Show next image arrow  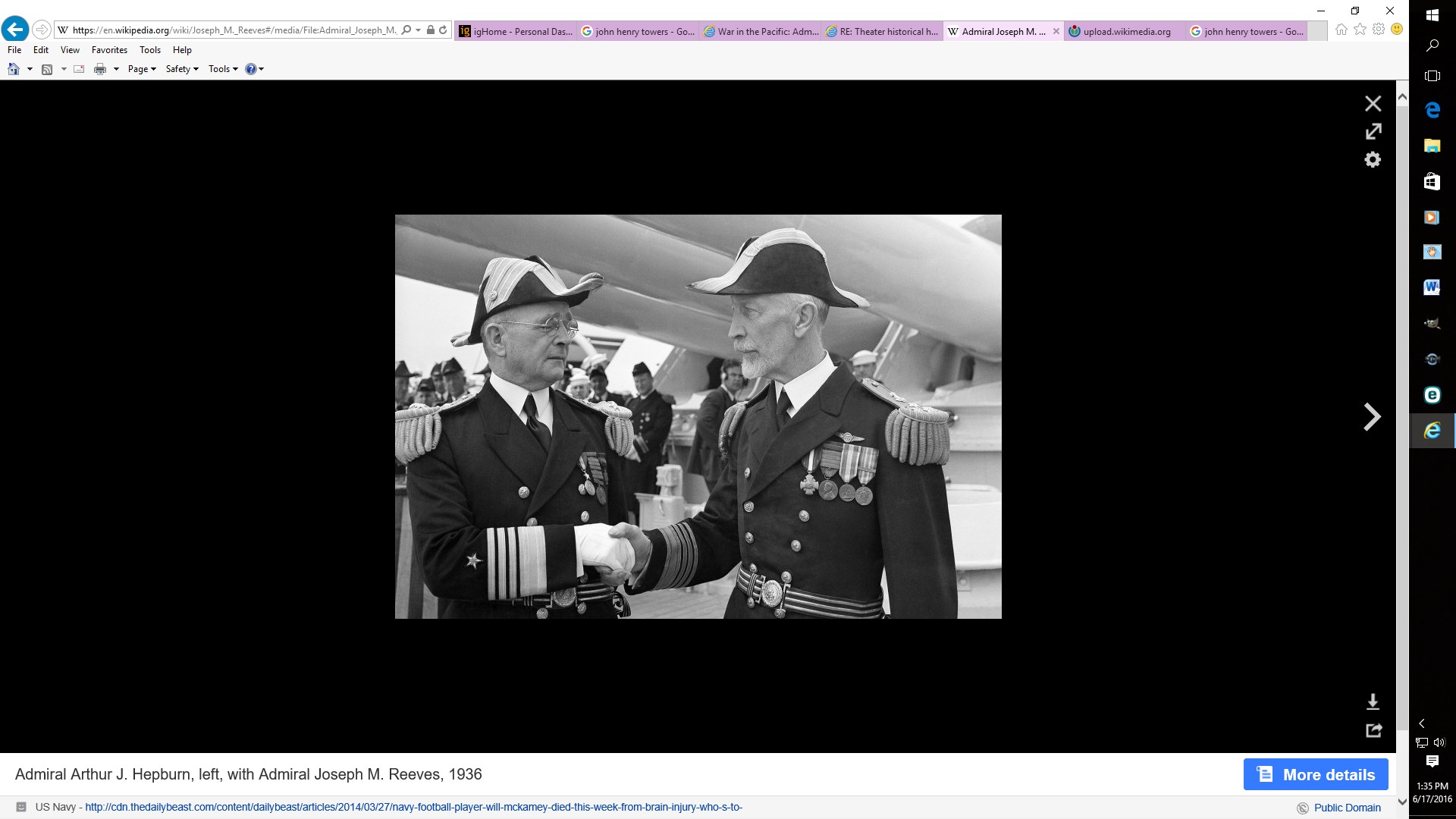tap(1371, 417)
